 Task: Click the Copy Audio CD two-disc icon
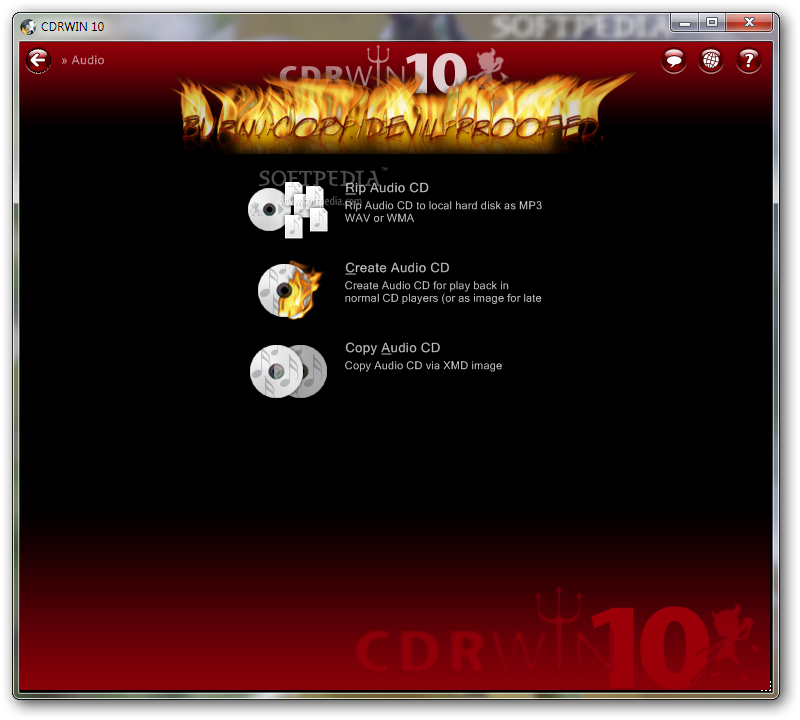[288, 371]
